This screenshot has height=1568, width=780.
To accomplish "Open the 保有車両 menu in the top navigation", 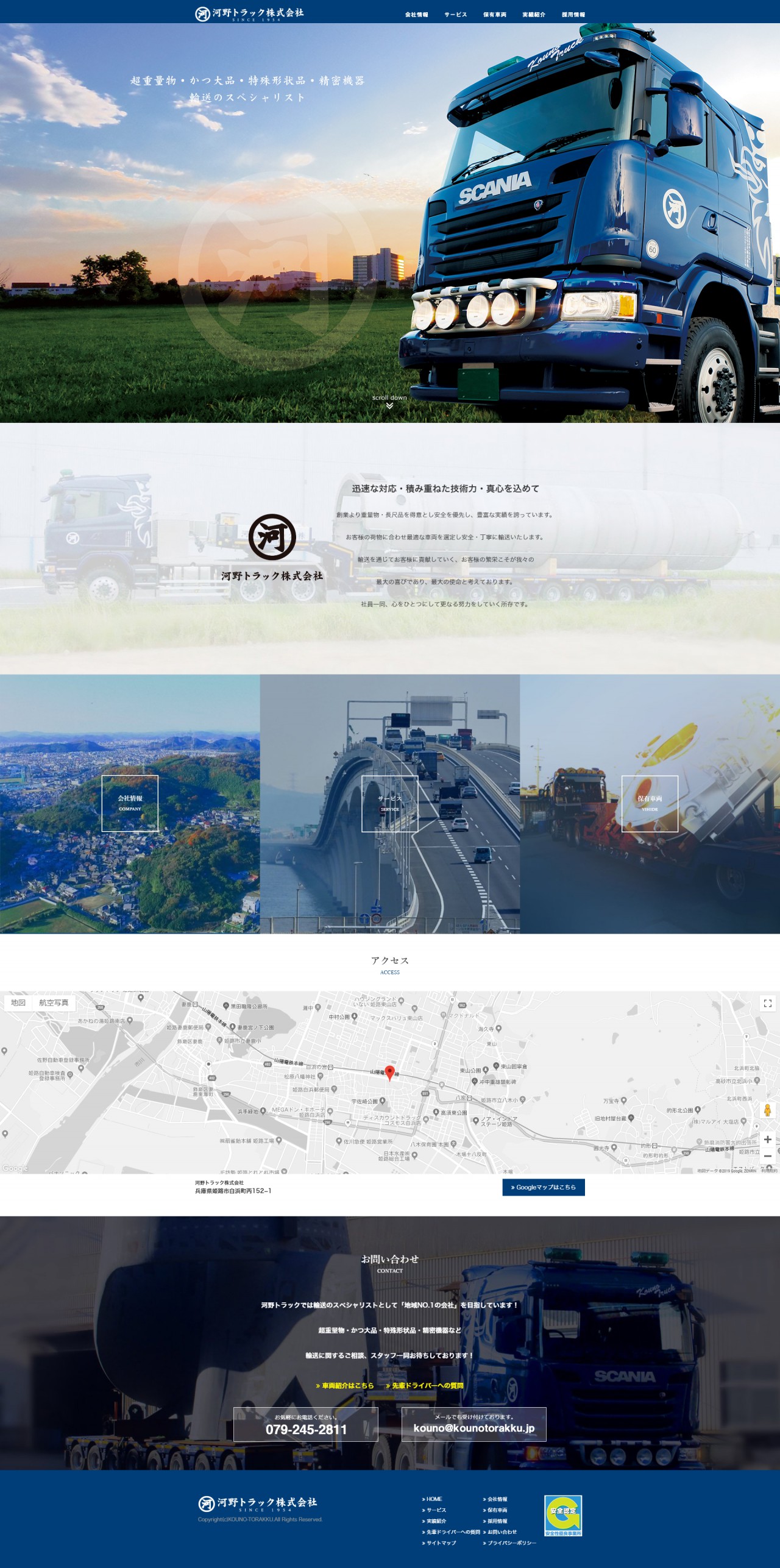I will click(x=495, y=15).
